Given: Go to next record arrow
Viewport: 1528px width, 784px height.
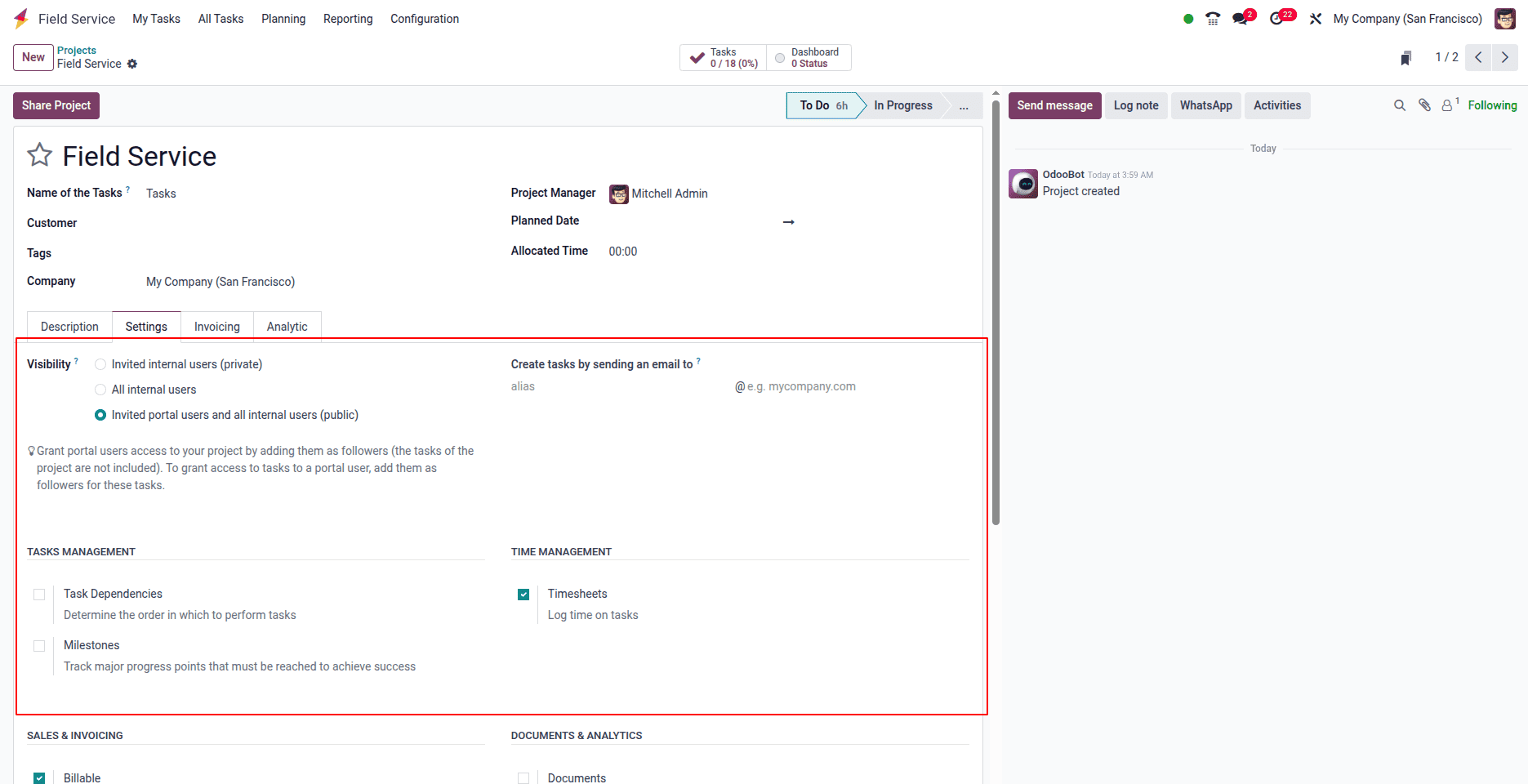Looking at the screenshot, I should (x=1505, y=57).
